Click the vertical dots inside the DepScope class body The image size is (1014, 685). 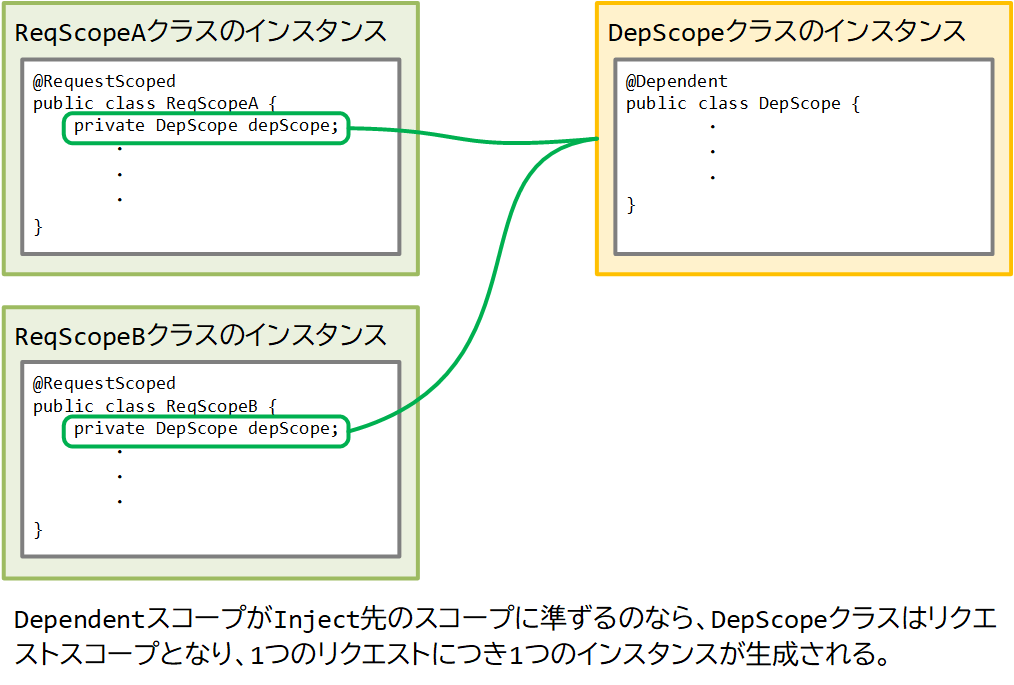click(x=711, y=152)
